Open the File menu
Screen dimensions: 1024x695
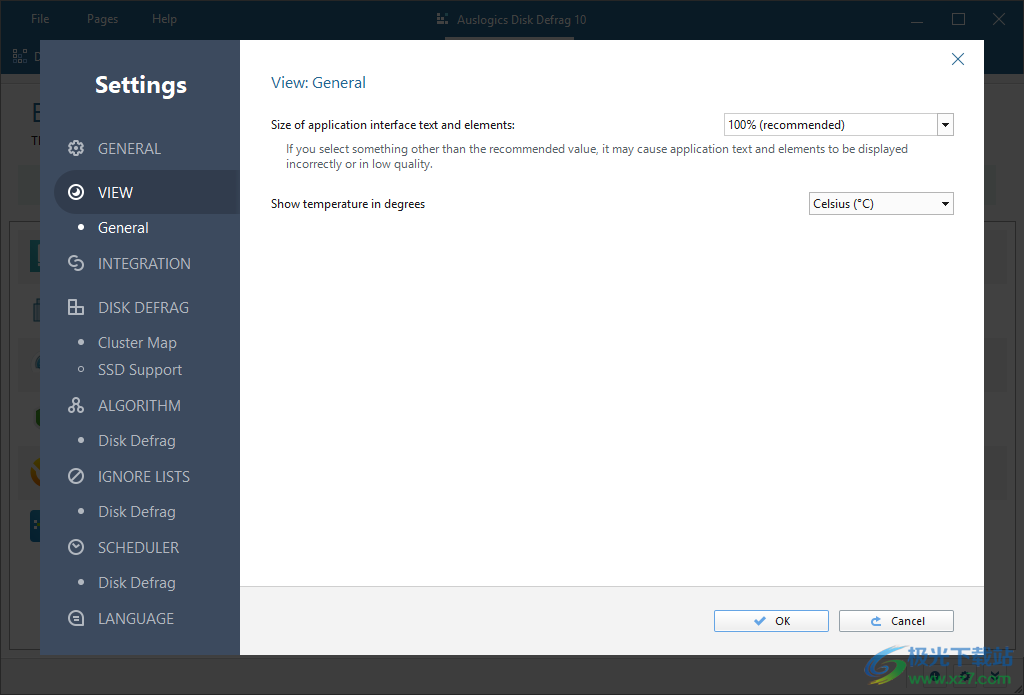pos(40,19)
